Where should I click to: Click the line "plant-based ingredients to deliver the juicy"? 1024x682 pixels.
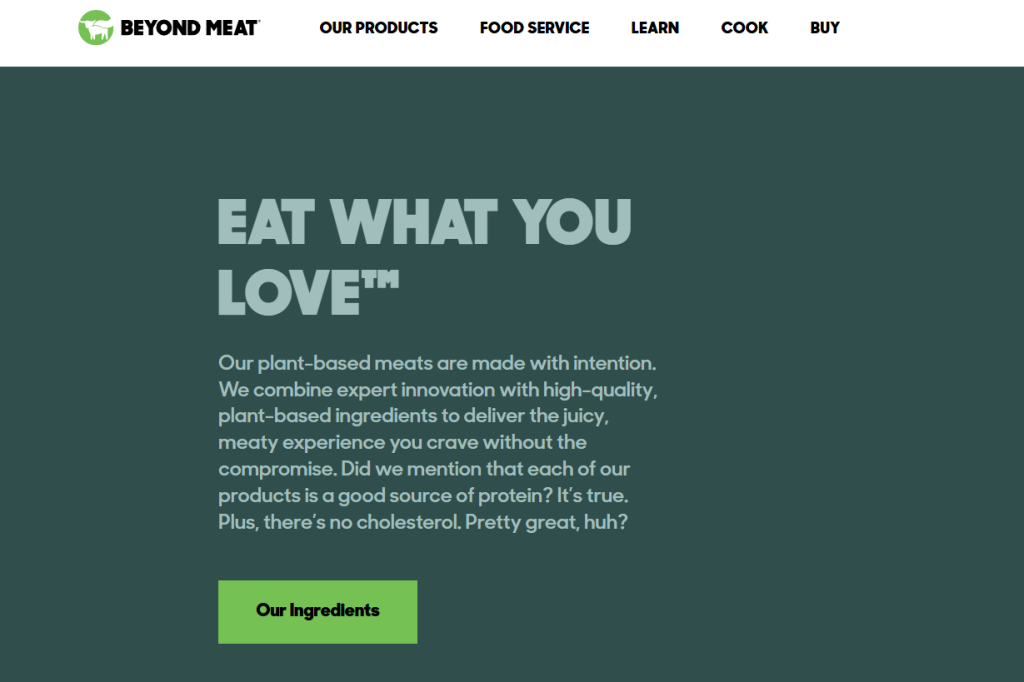[413, 416]
